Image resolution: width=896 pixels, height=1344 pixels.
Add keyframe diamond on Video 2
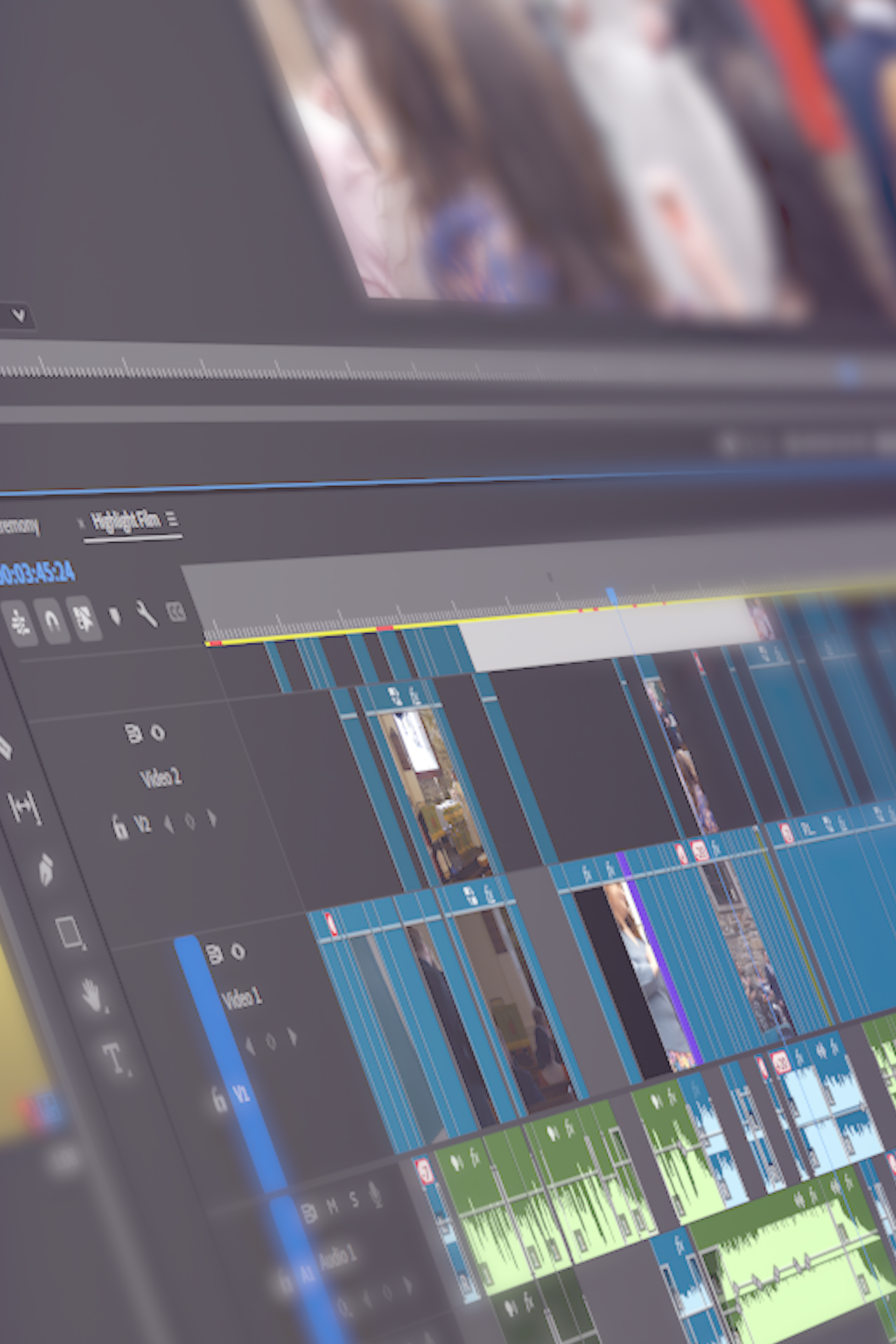[x=190, y=821]
